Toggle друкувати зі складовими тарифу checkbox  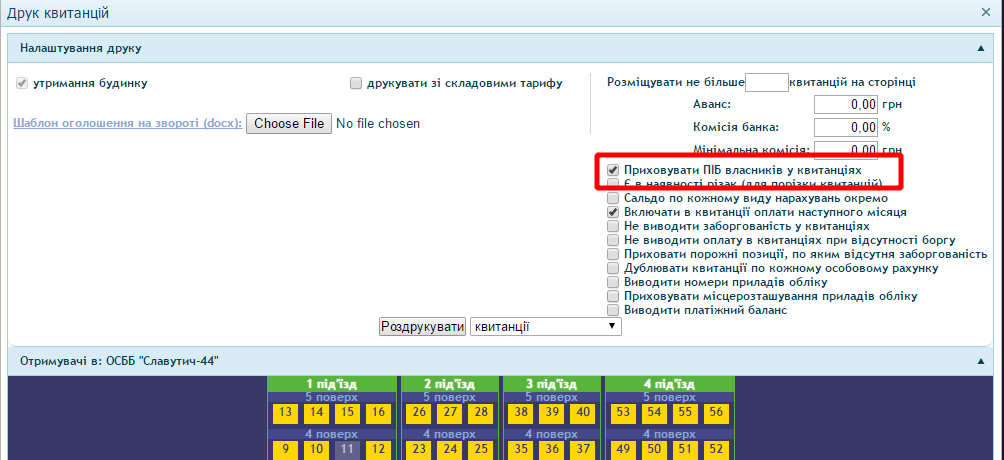356,84
